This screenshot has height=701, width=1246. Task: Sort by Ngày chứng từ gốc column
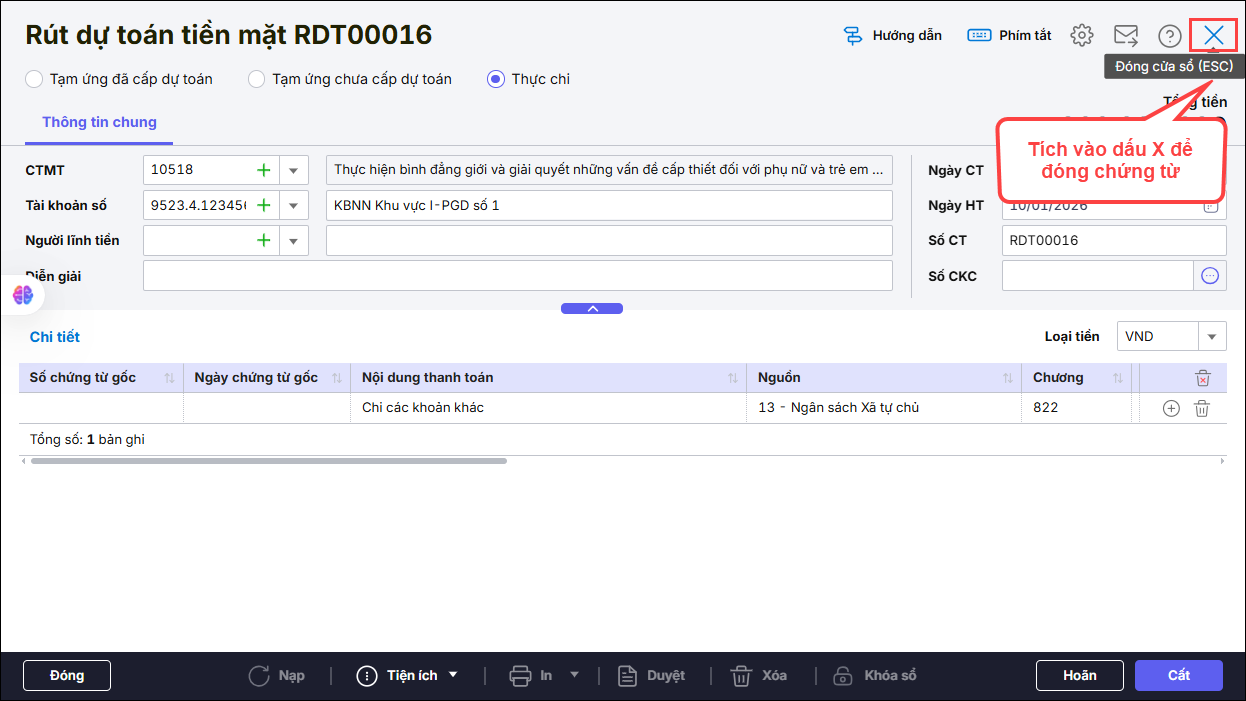(337, 378)
